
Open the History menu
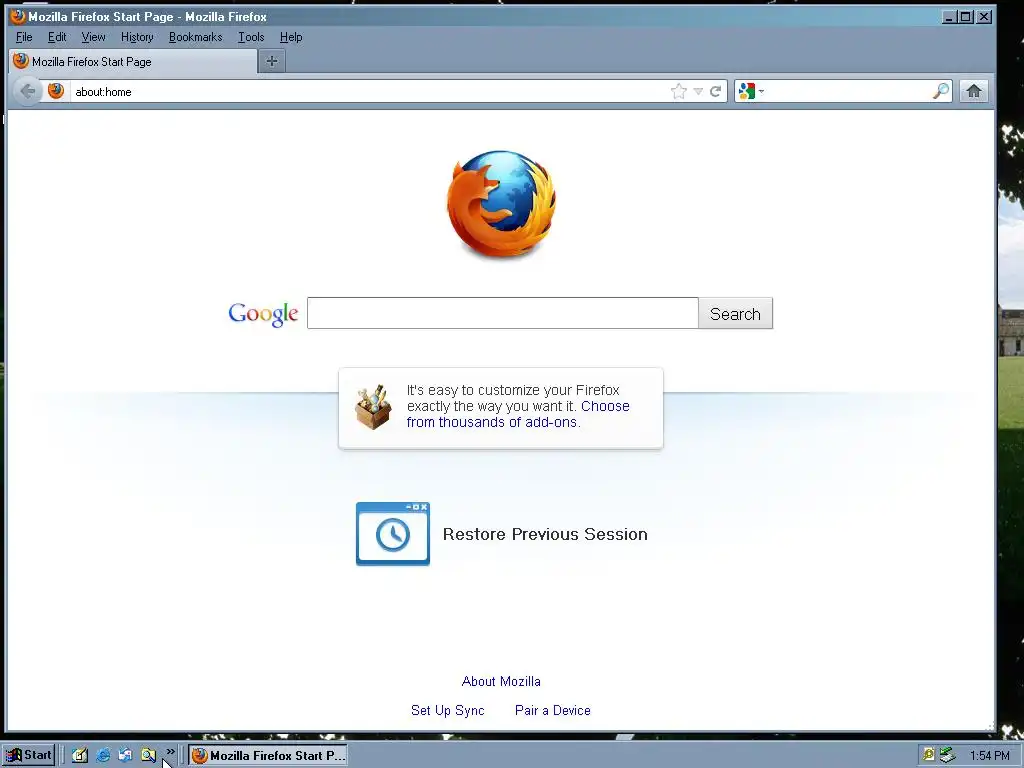point(137,37)
